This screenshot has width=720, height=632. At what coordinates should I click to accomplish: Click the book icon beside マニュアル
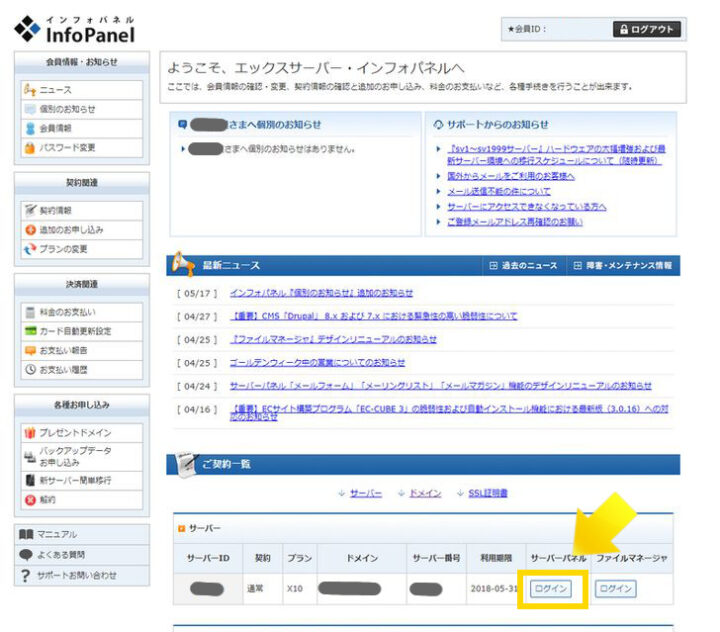tap(26, 534)
